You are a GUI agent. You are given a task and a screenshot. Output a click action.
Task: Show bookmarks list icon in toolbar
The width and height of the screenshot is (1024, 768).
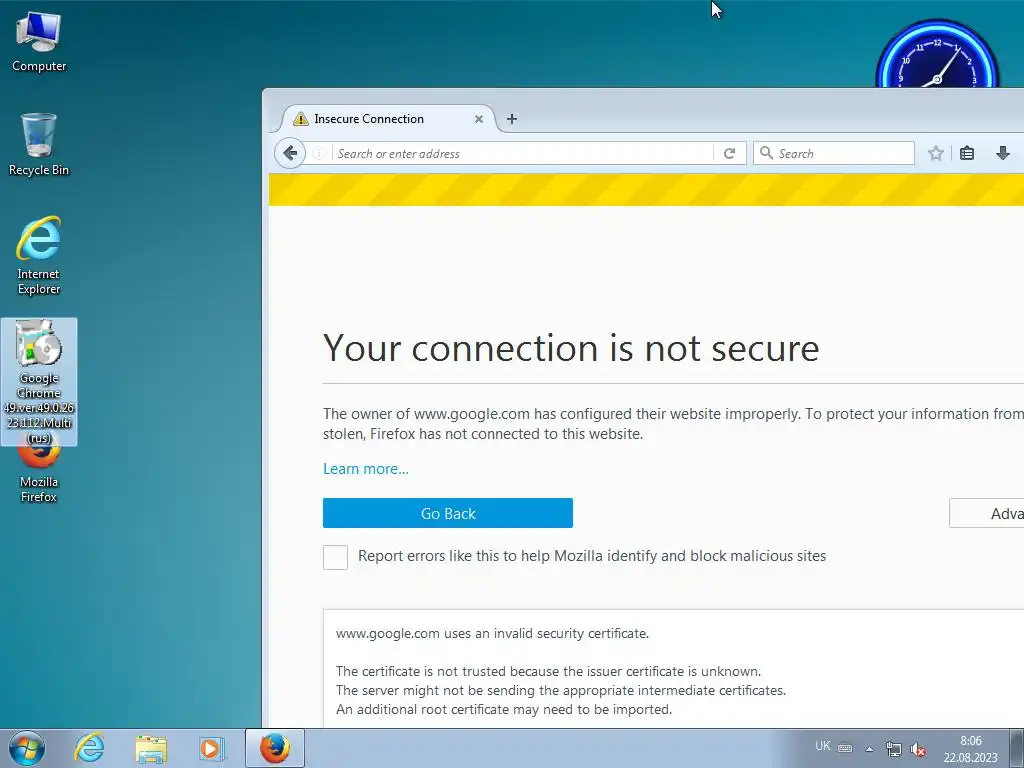[967, 153]
